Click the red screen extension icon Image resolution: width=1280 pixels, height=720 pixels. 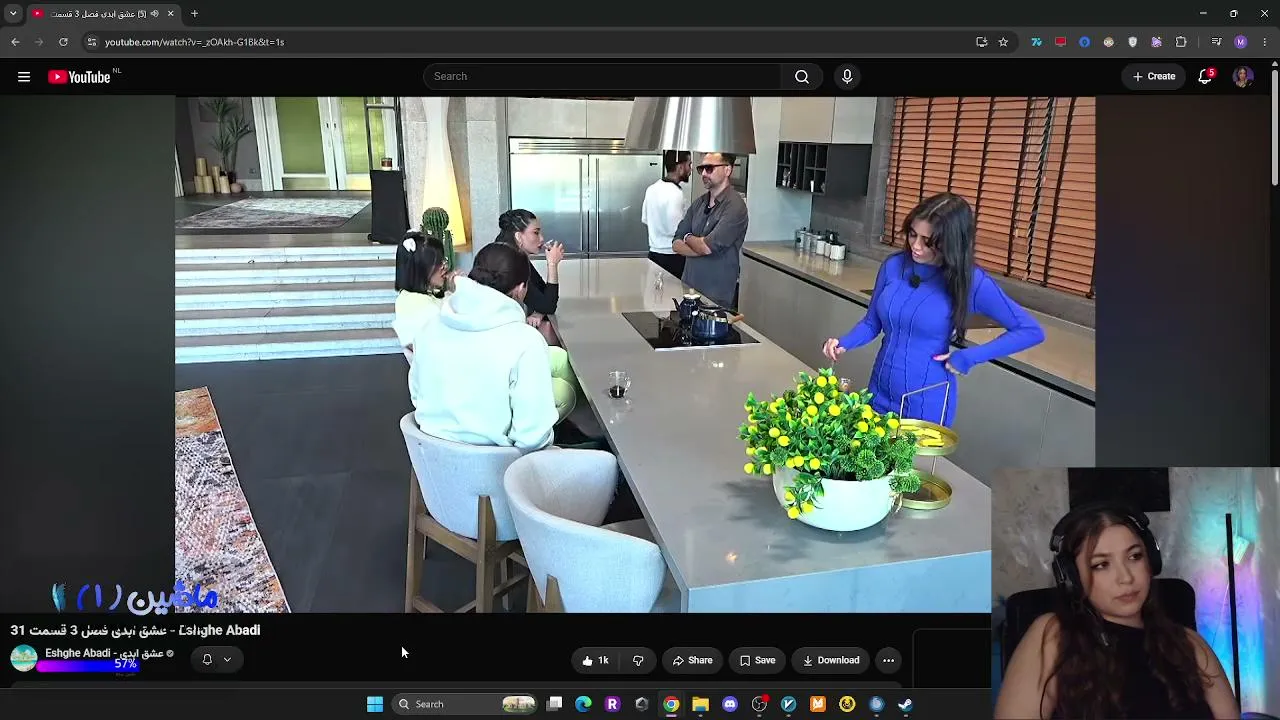coord(1060,42)
